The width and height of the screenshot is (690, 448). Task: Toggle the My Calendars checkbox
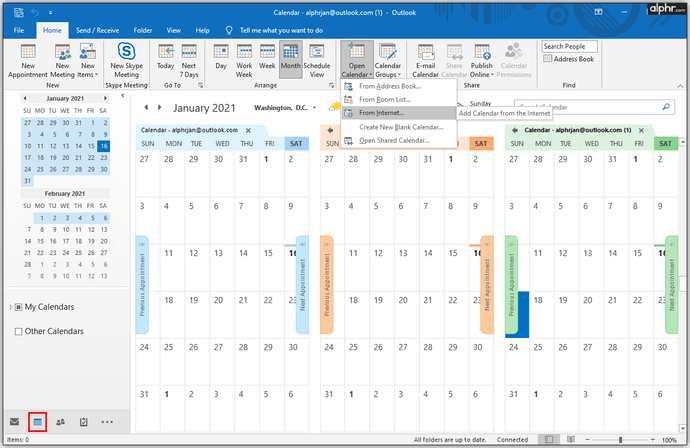[18, 307]
